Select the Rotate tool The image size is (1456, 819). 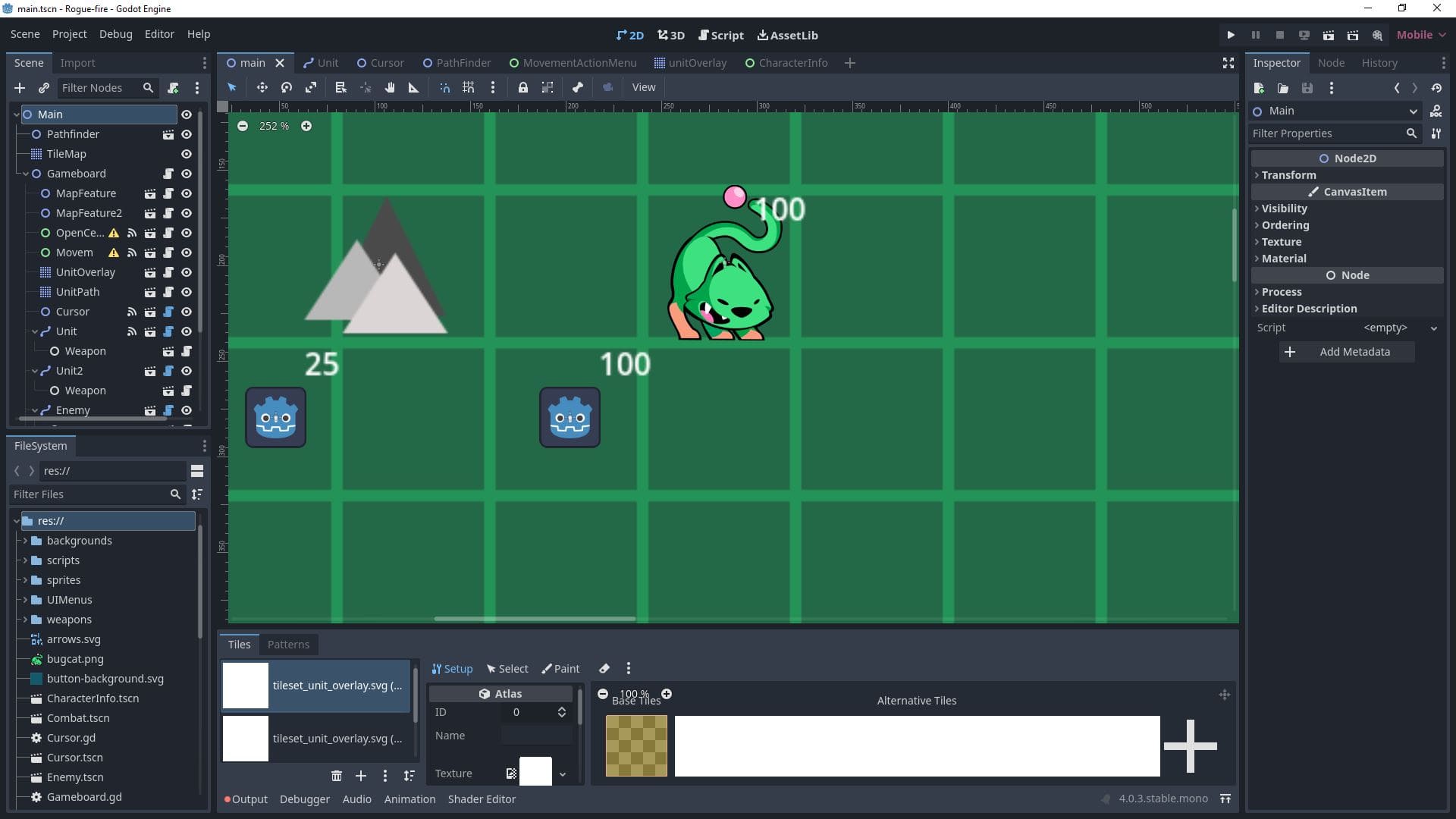click(x=287, y=87)
